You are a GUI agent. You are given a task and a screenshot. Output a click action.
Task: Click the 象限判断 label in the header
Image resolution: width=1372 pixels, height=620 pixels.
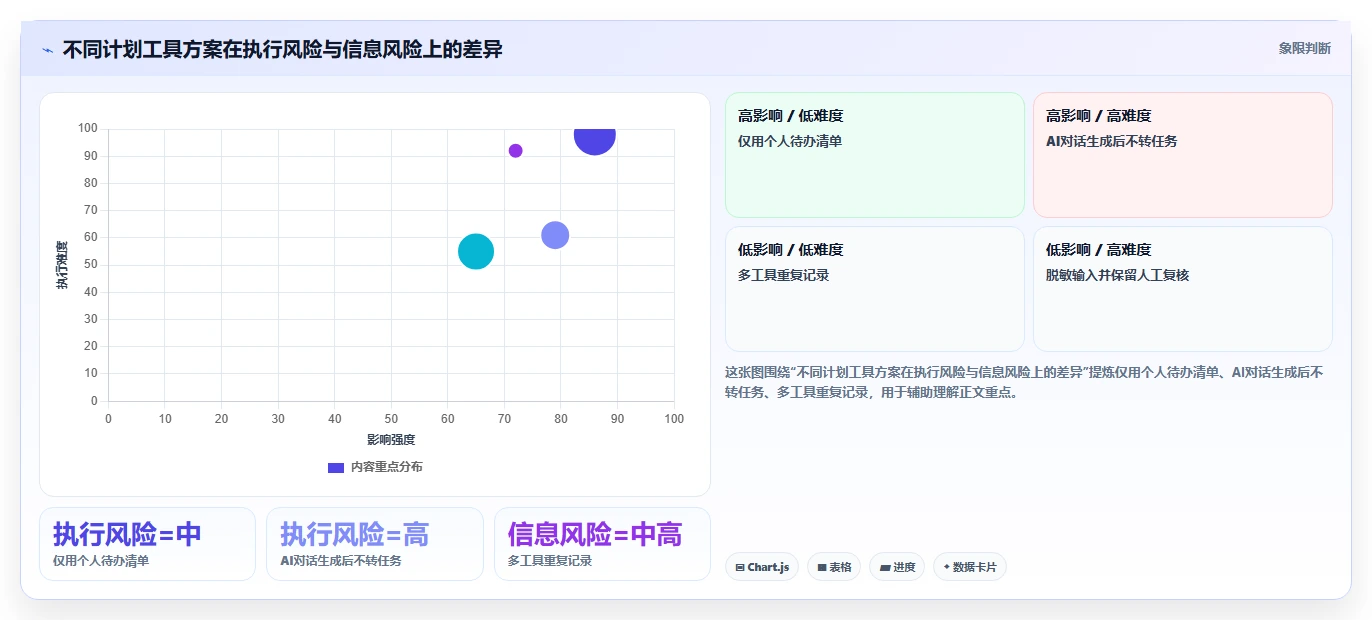1304,48
